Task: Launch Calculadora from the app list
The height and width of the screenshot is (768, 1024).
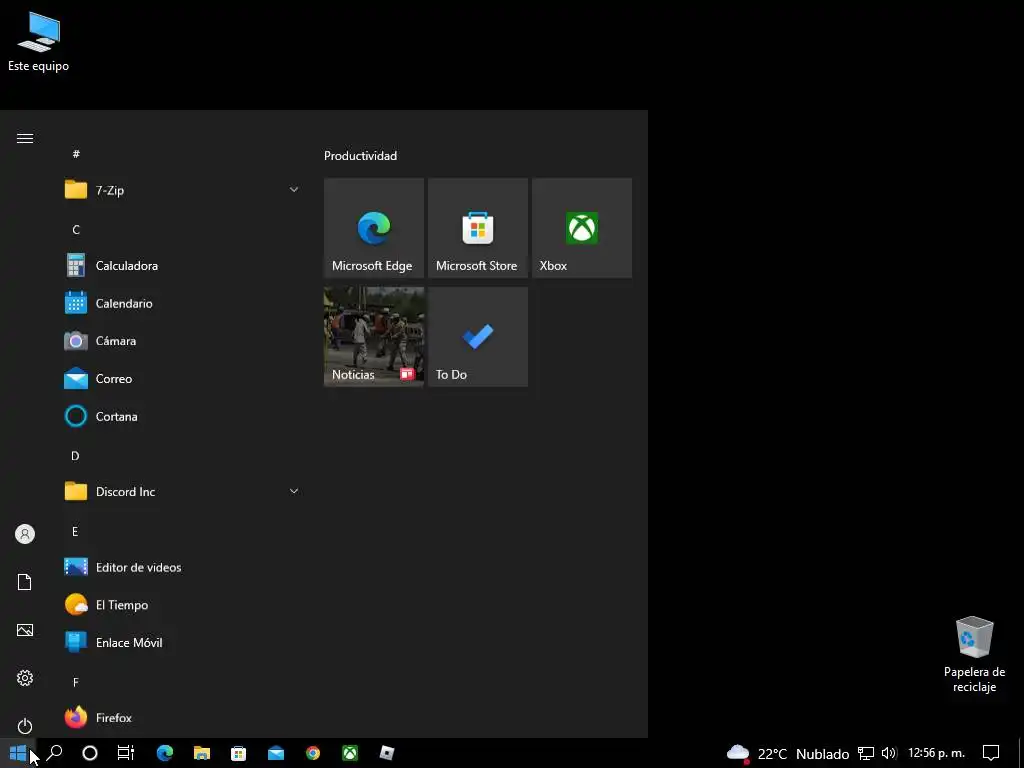Action: tap(183, 266)
